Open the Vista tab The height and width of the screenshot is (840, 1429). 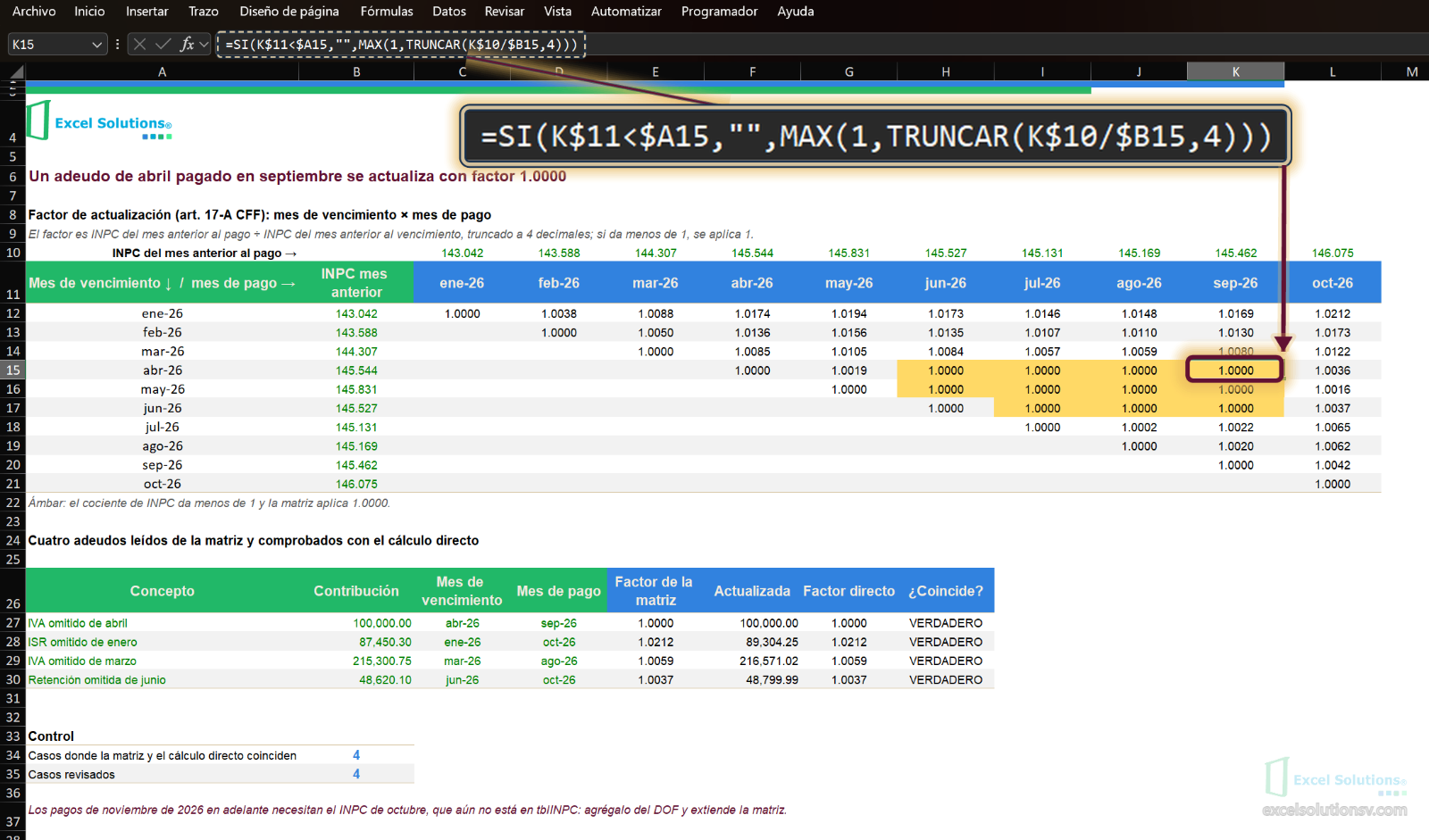pyautogui.click(x=558, y=12)
